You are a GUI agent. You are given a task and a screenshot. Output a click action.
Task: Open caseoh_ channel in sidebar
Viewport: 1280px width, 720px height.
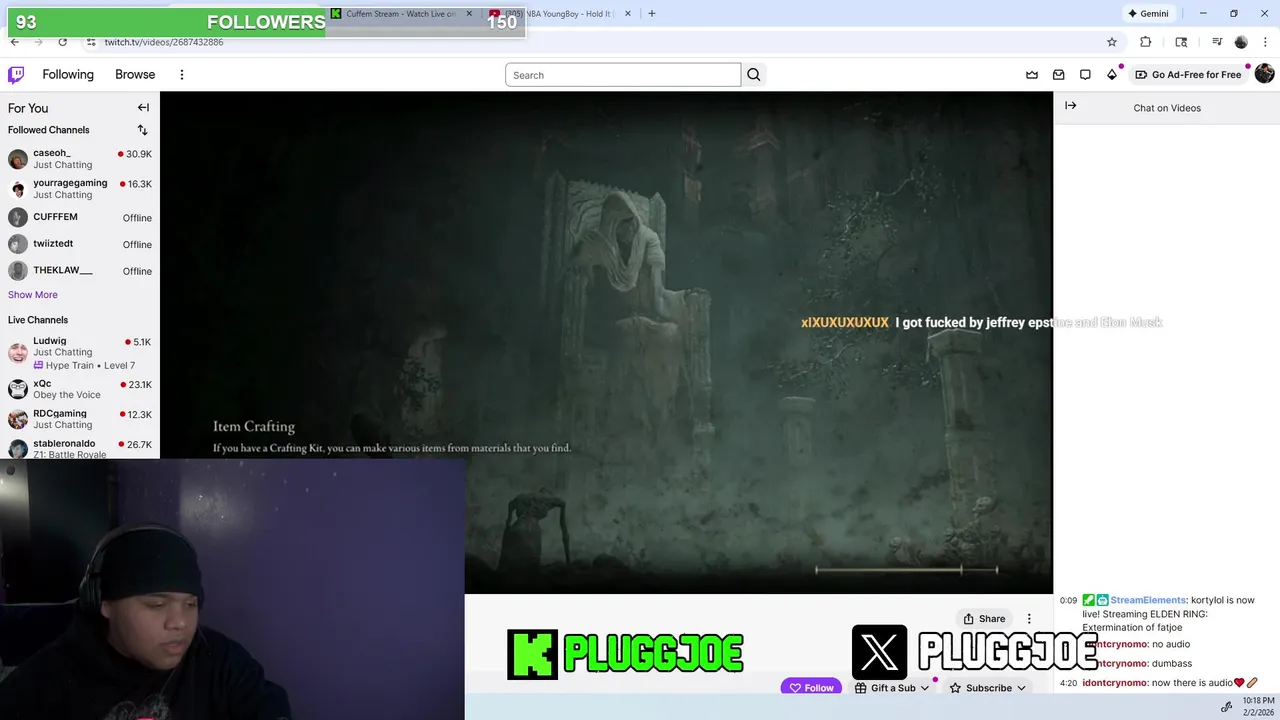pyautogui.click(x=80, y=159)
